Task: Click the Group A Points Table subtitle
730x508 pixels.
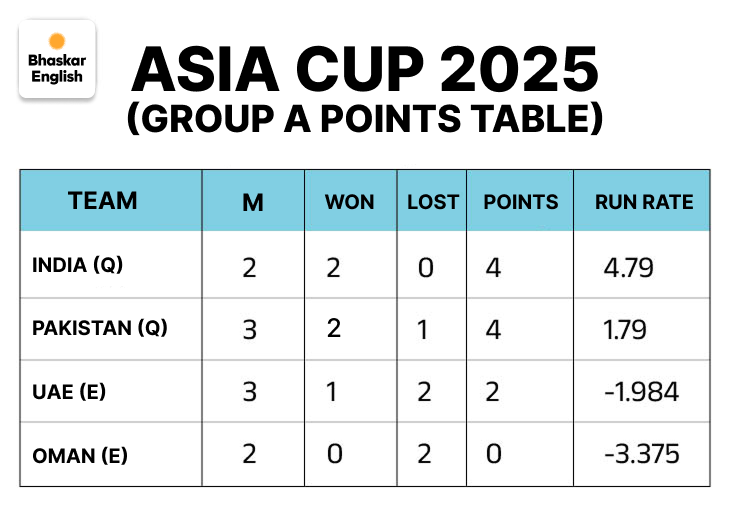Action: [x=365, y=119]
